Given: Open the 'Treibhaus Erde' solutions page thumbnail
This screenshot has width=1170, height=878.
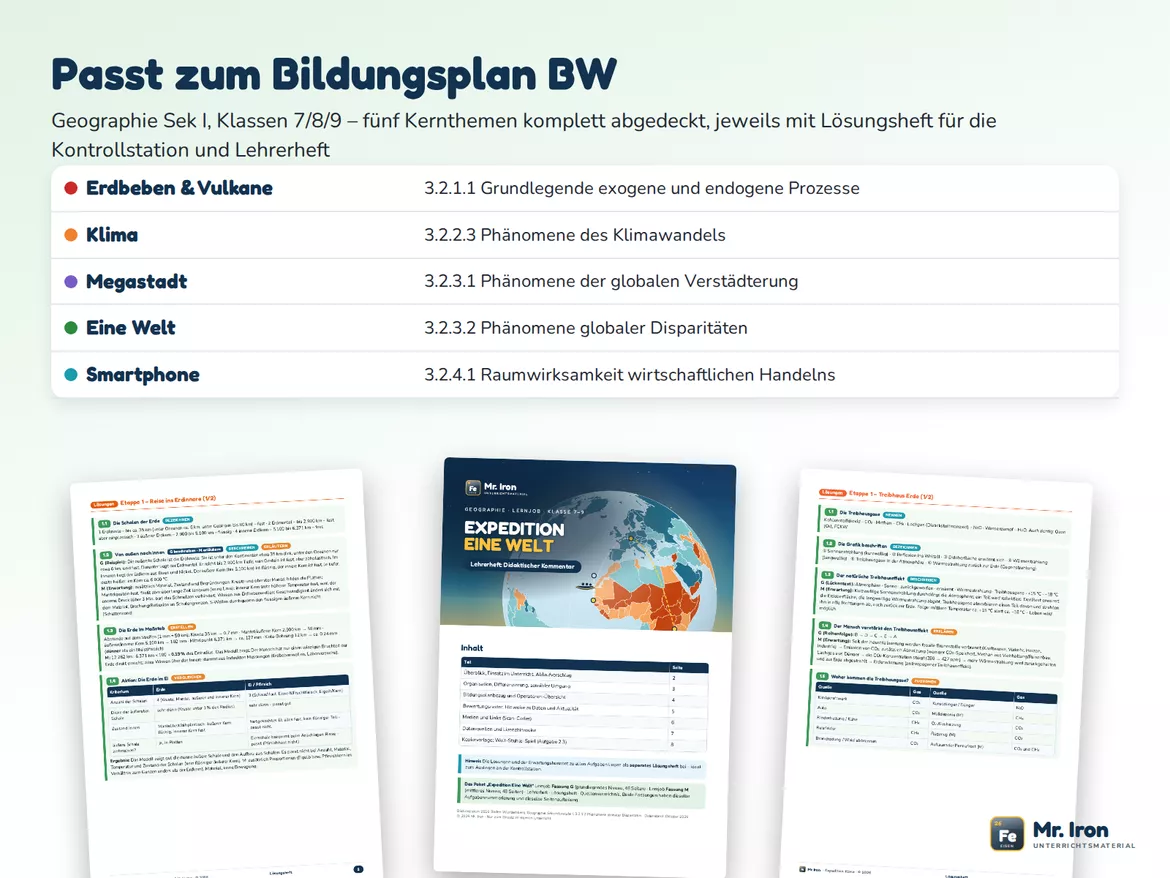Looking at the screenshot, I should [x=936, y=675].
